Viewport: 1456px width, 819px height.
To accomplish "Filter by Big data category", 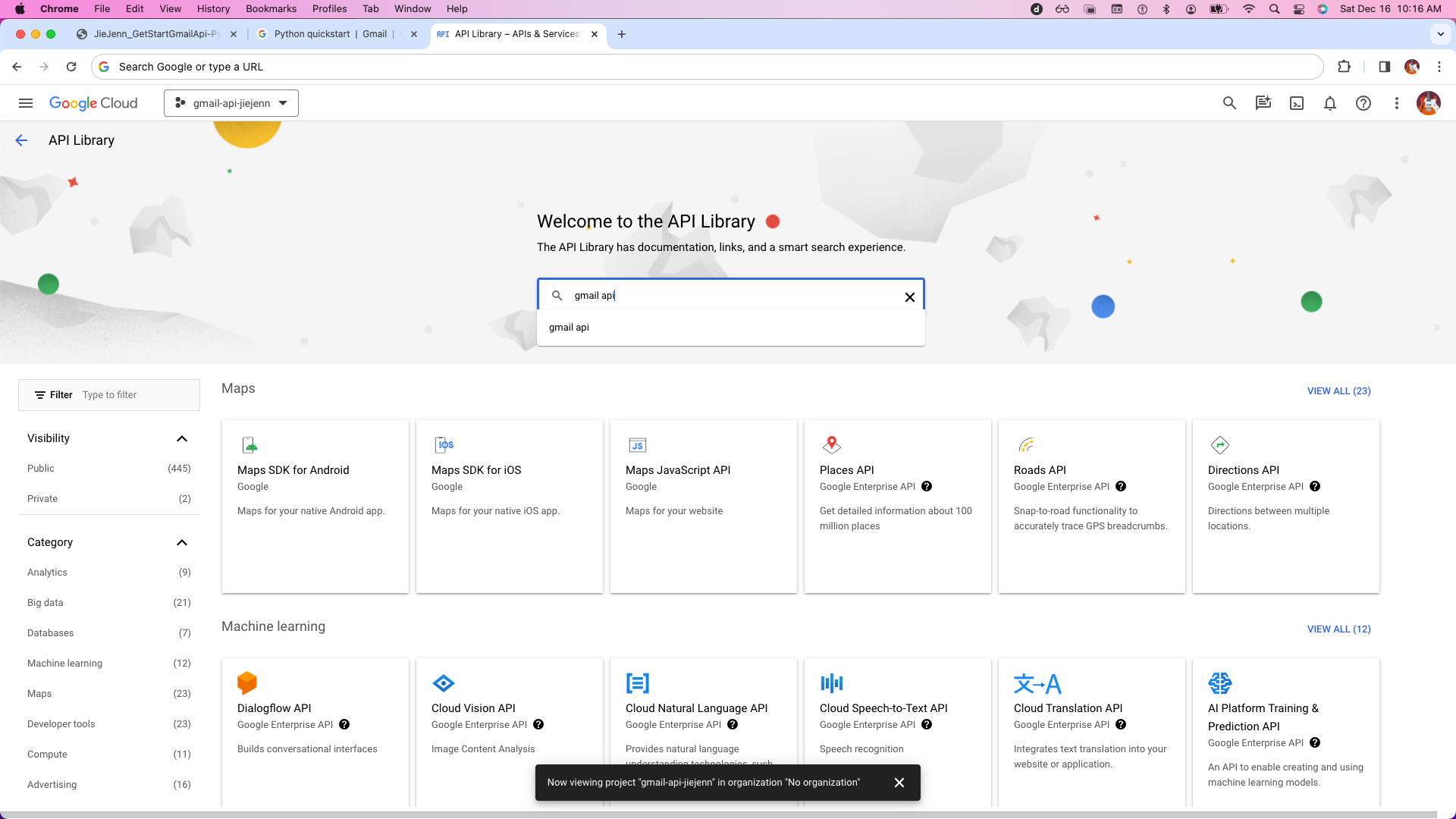I will 109,603.
